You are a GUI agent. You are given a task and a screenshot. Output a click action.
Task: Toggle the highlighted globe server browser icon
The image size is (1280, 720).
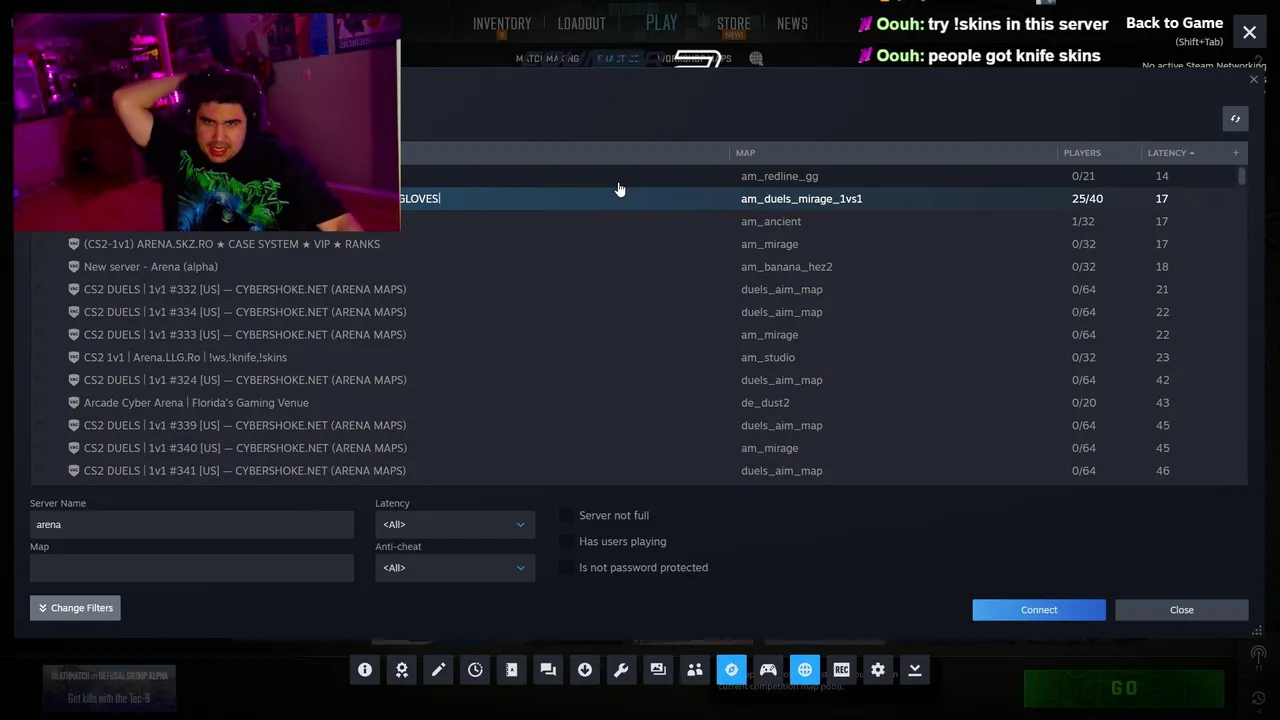coord(805,670)
